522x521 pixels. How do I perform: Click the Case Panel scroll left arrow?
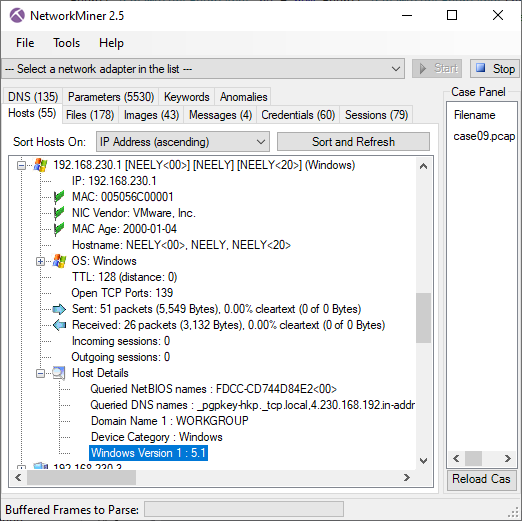pyautogui.click(x=456, y=459)
